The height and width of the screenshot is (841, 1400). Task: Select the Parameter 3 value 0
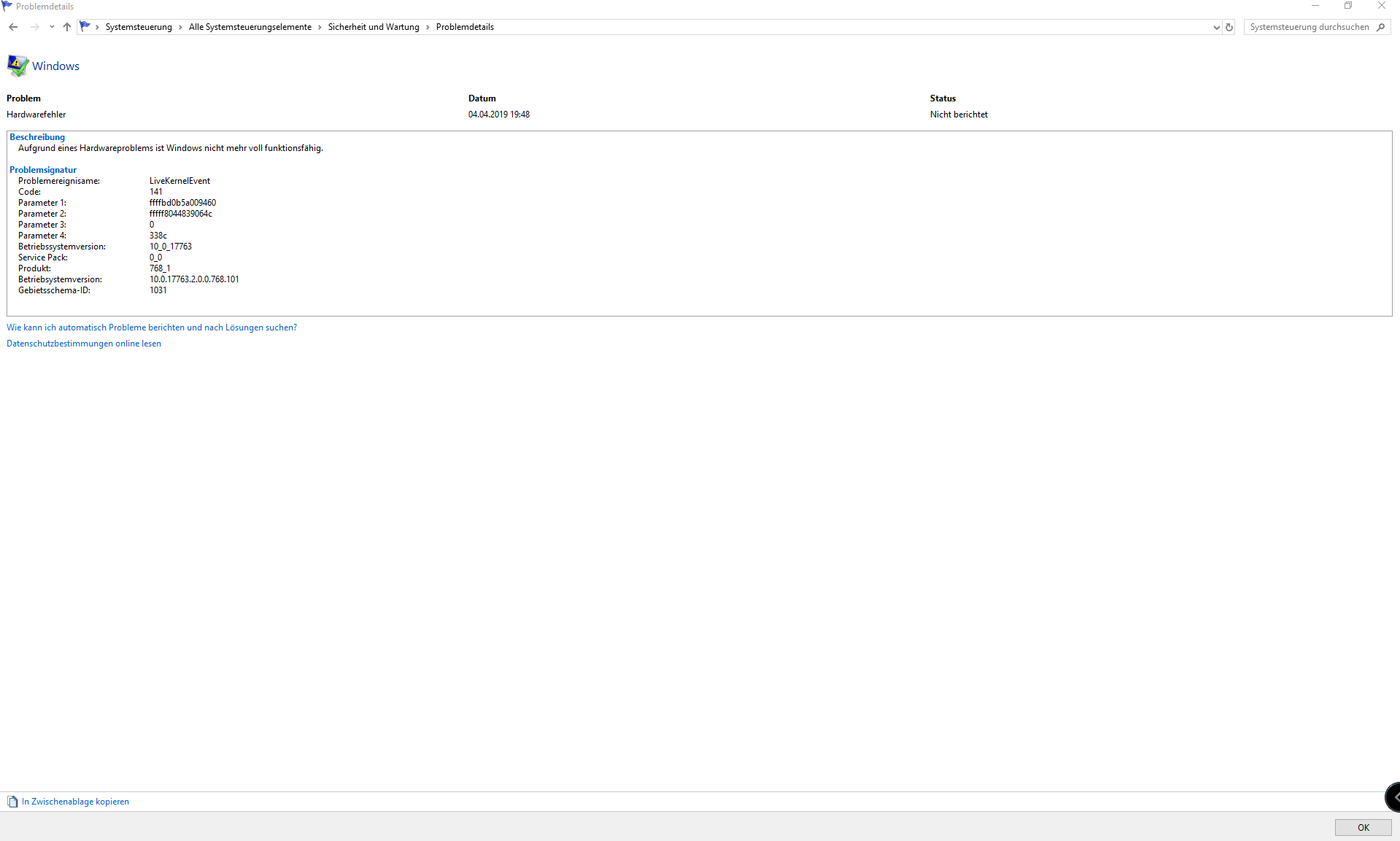pos(152,225)
